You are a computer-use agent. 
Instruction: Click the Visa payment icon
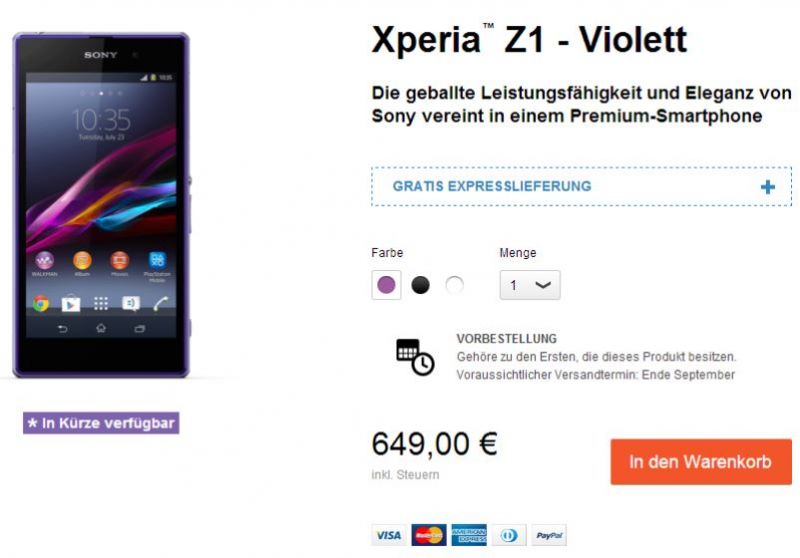coord(389,535)
